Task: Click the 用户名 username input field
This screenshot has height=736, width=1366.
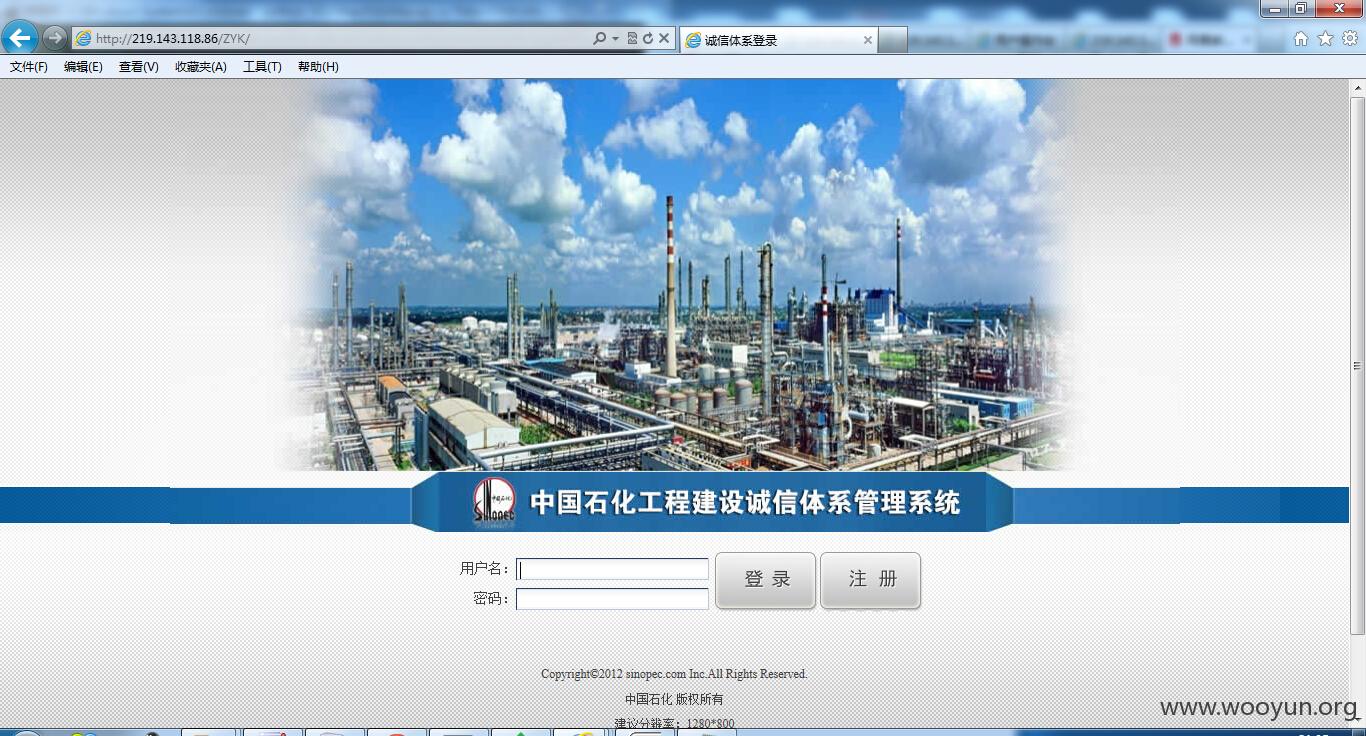Action: tap(612, 569)
